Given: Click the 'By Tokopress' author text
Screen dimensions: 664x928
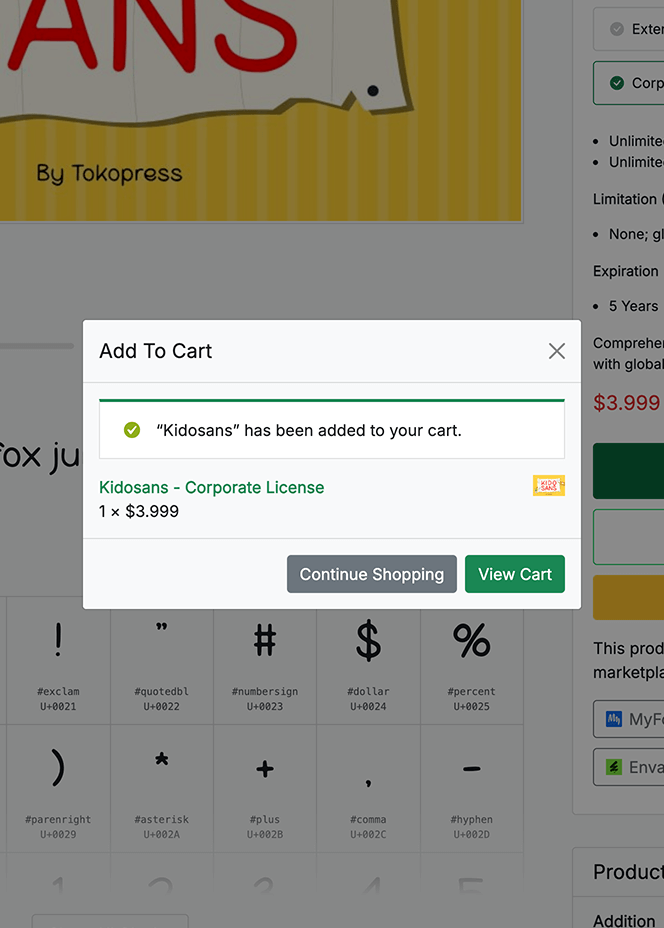Looking at the screenshot, I should point(109,173).
